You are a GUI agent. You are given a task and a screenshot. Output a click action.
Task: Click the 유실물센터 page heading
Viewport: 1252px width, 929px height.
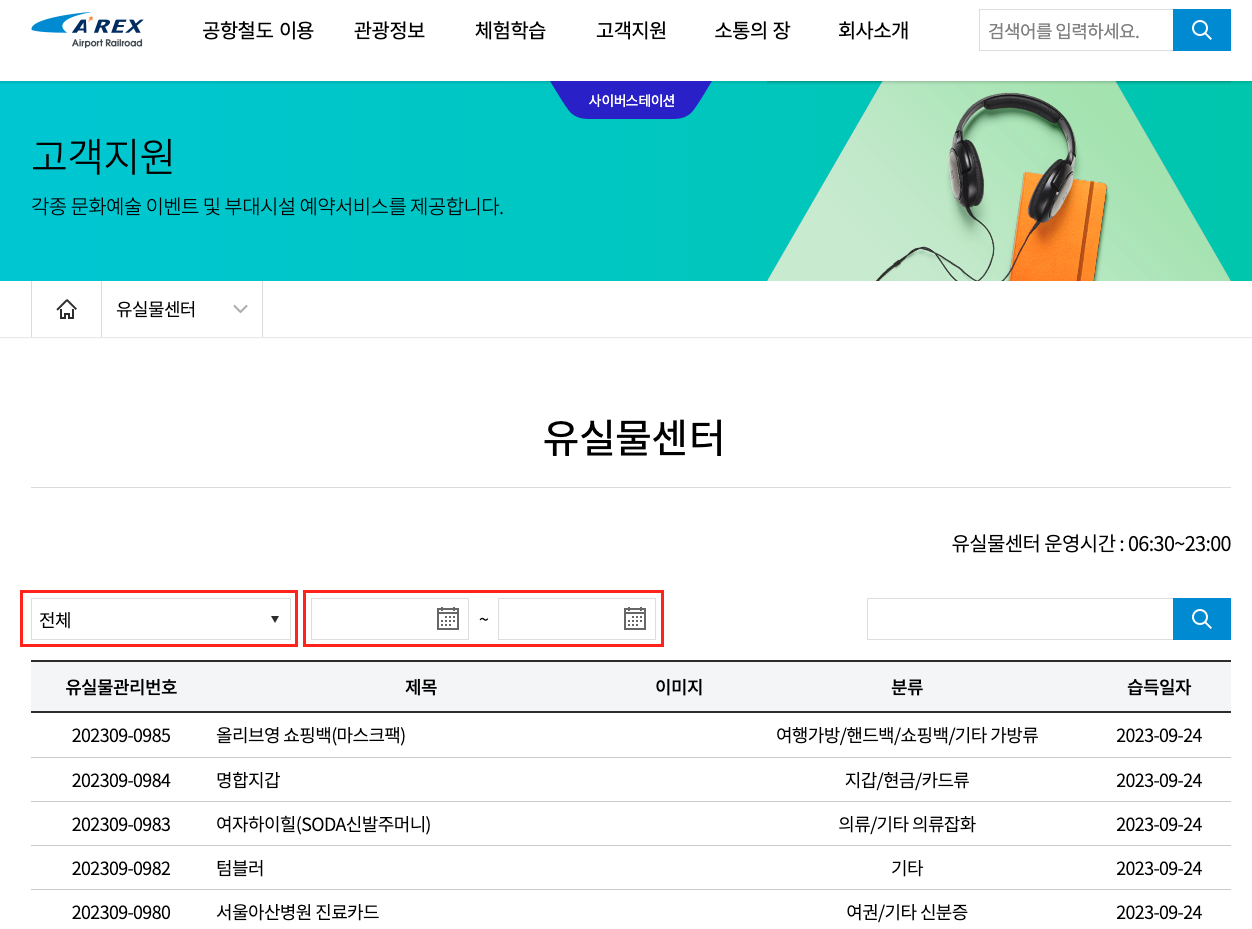tap(633, 437)
